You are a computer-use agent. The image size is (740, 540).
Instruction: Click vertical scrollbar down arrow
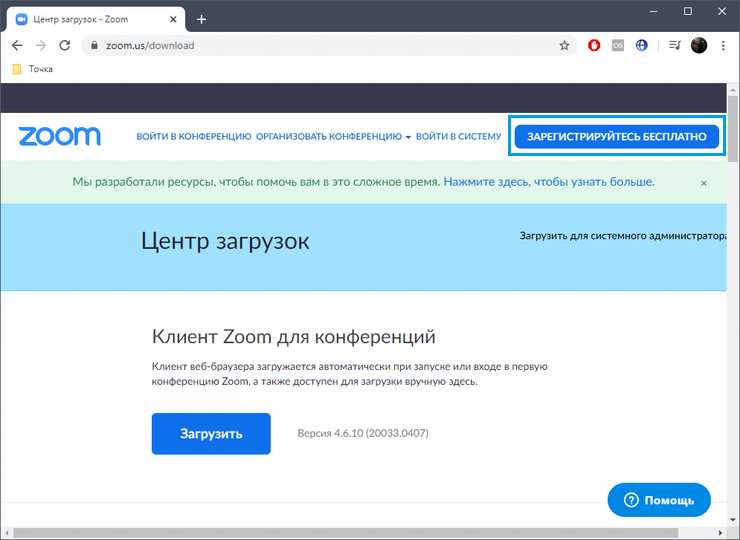click(732, 520)
